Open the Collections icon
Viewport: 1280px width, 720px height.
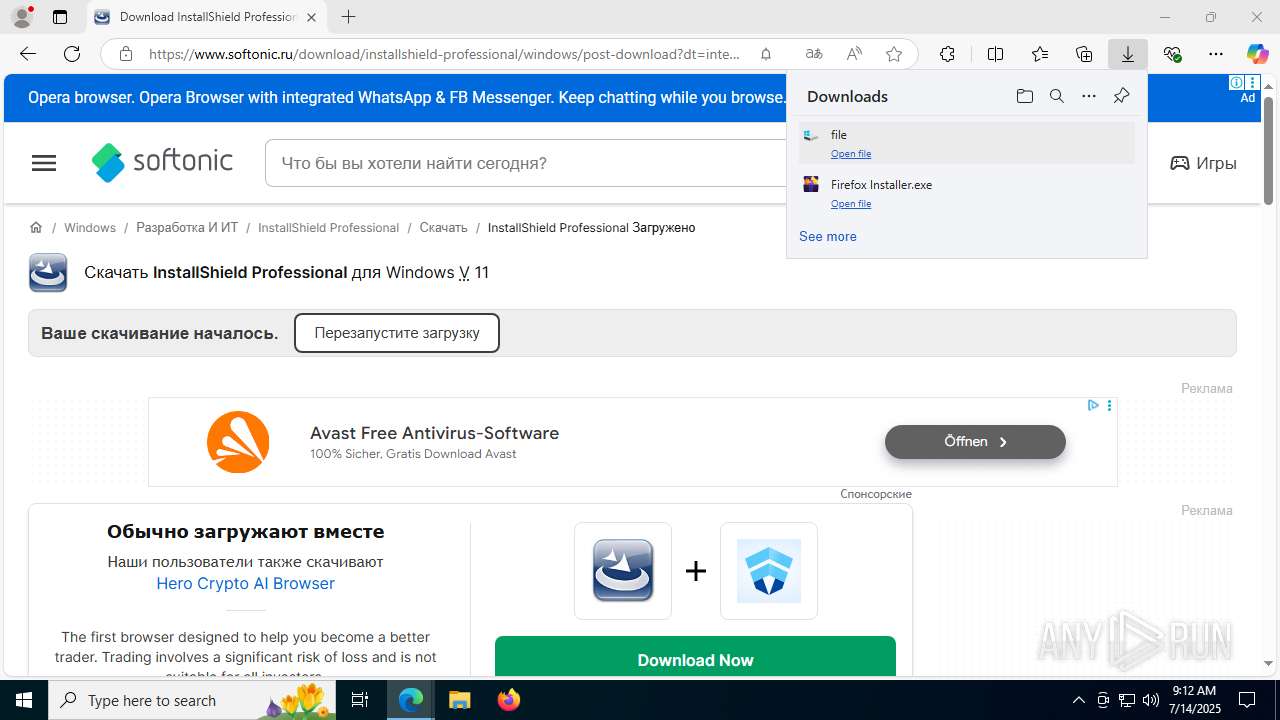pyautogui.click(x=1084, y=54)
